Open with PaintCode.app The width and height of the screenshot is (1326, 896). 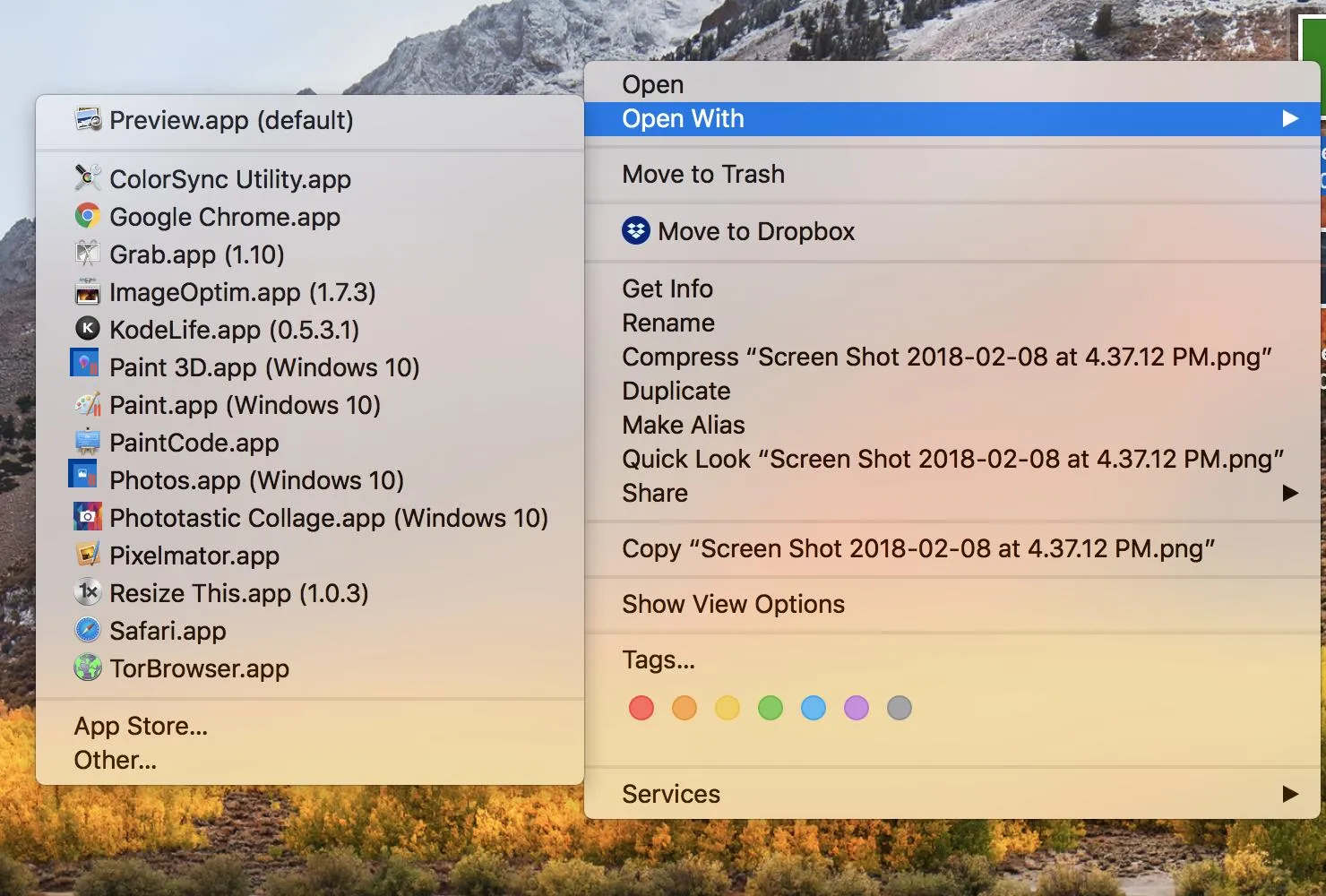point(310,443)
